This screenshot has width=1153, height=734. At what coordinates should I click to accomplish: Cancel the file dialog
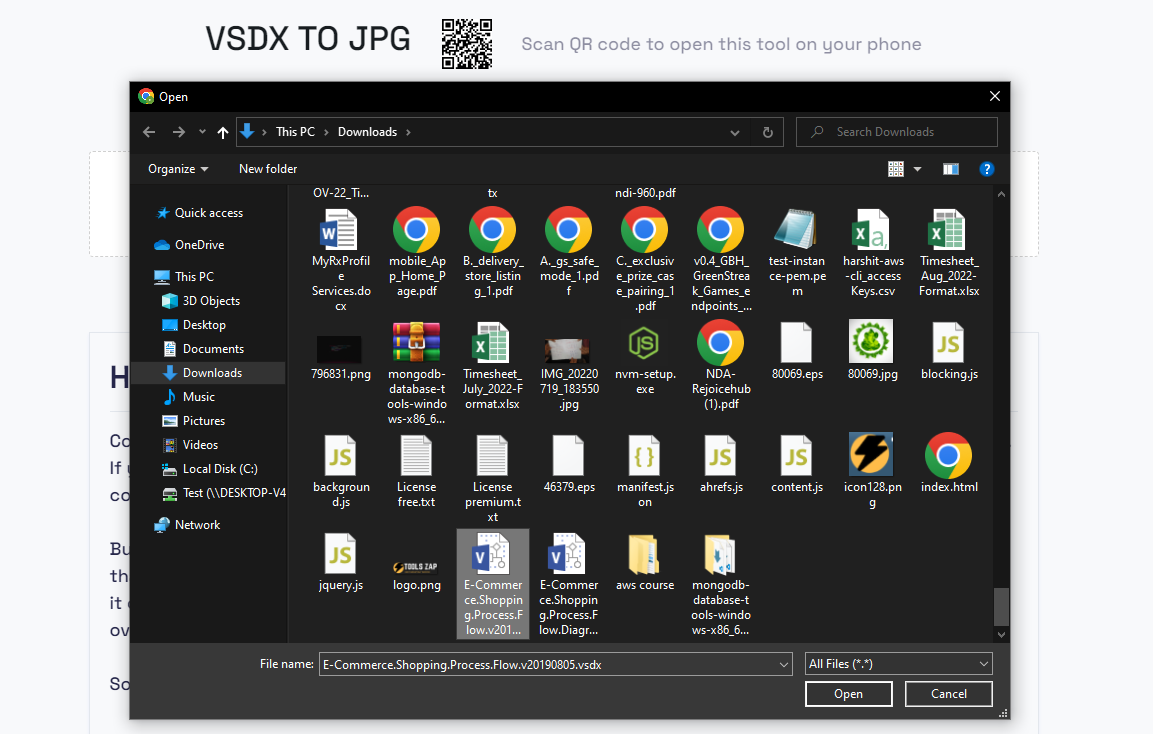pos(948,693)
